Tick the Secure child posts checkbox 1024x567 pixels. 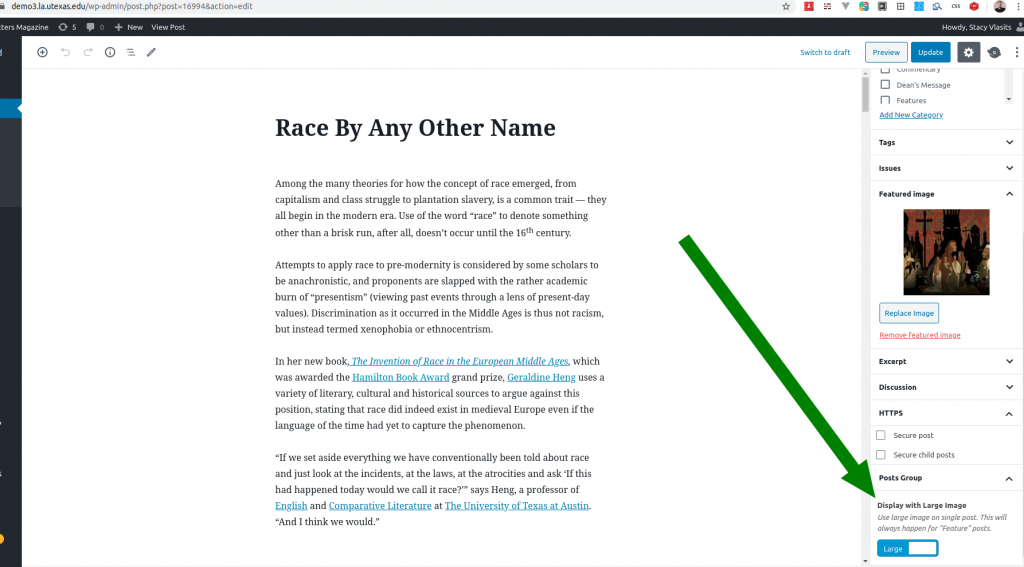point(881,455)
